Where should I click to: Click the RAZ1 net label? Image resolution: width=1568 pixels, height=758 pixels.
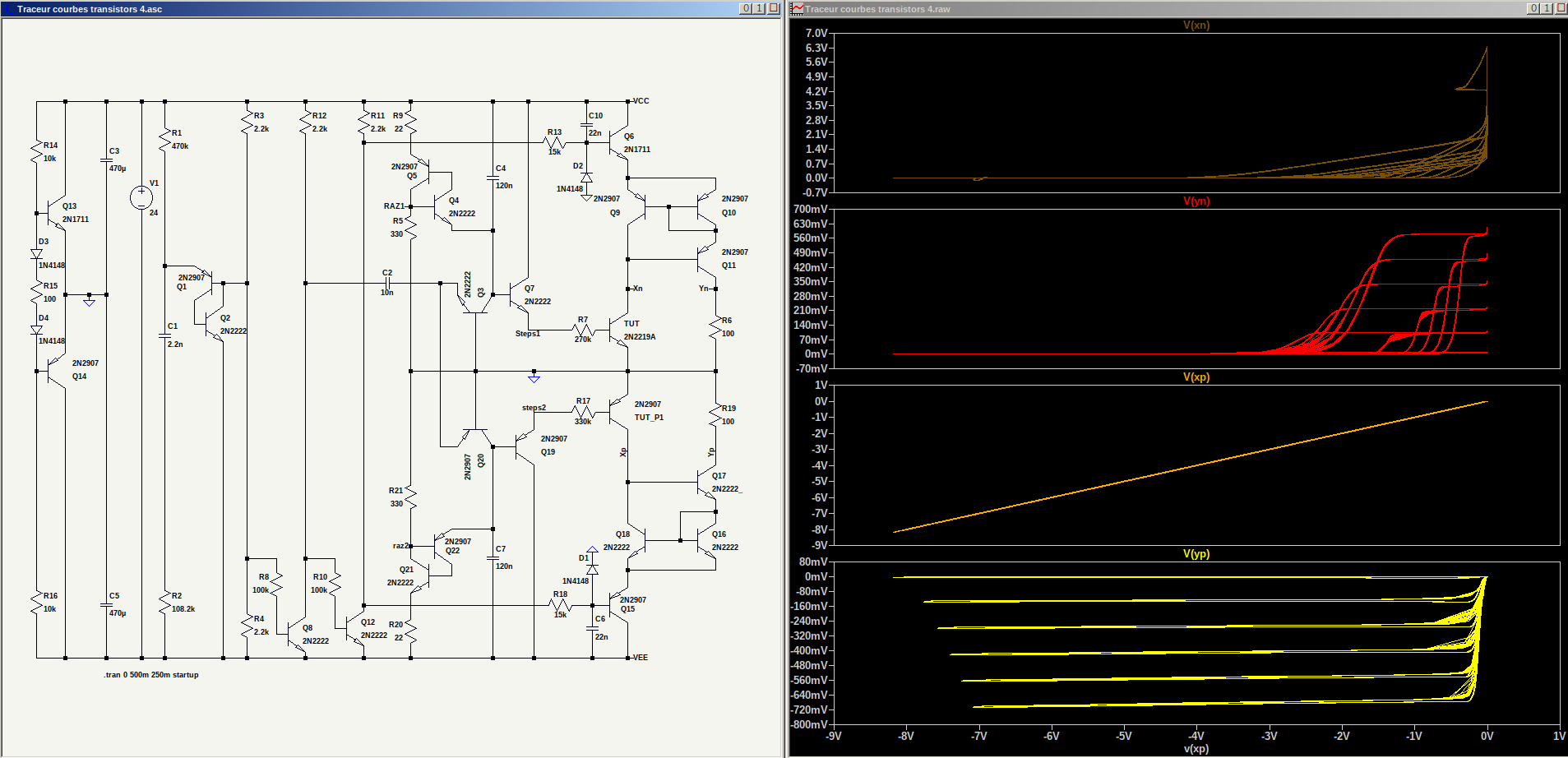395,206
